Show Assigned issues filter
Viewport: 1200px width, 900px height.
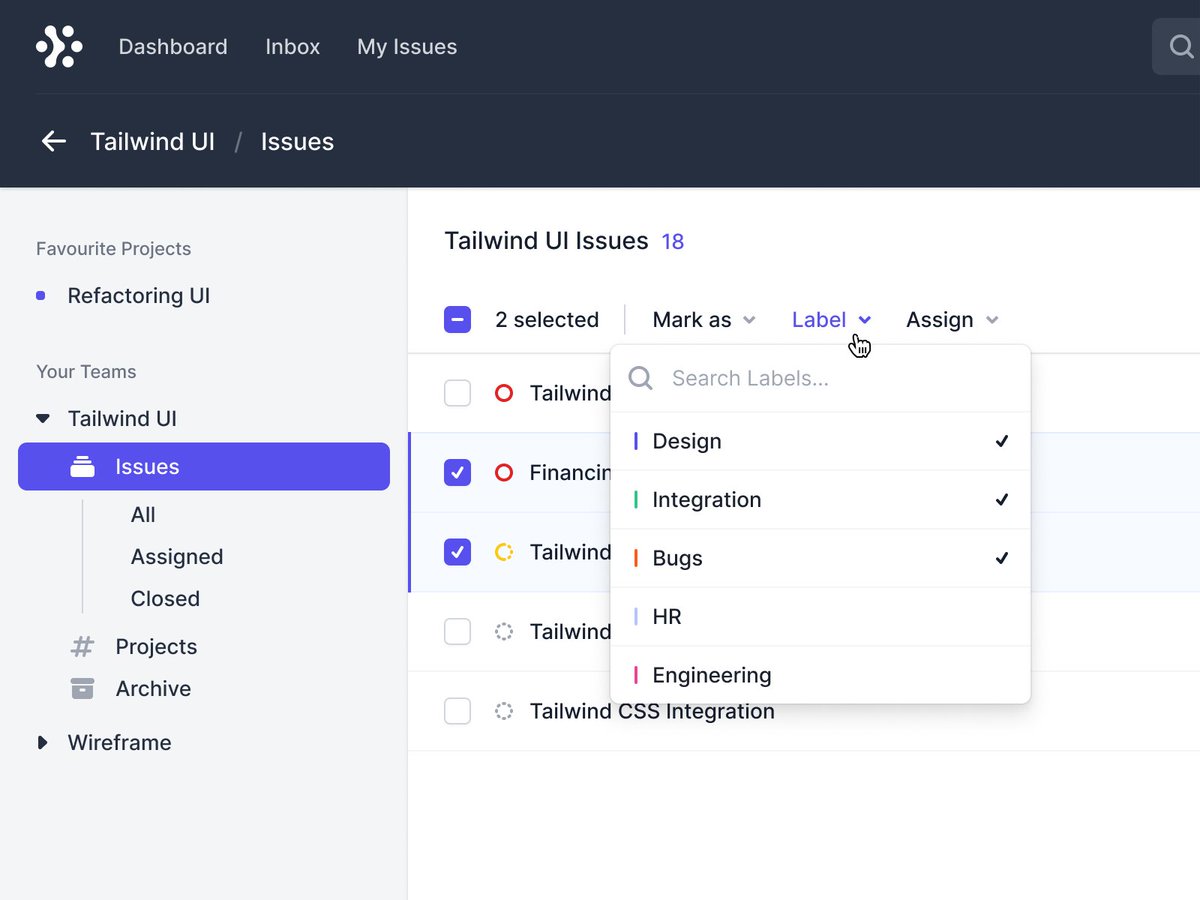point(177,556)
